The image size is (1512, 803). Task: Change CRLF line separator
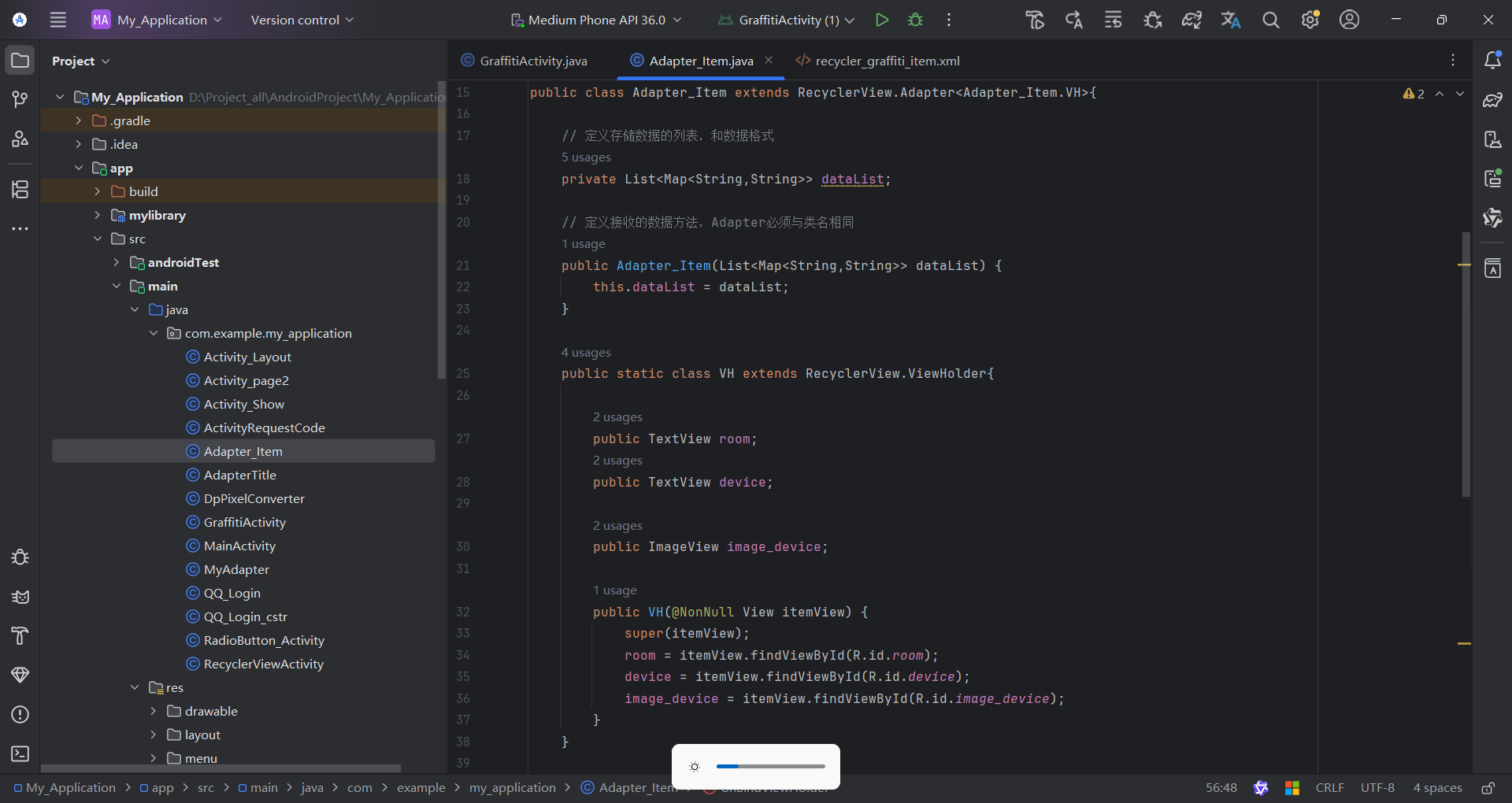1330,788
